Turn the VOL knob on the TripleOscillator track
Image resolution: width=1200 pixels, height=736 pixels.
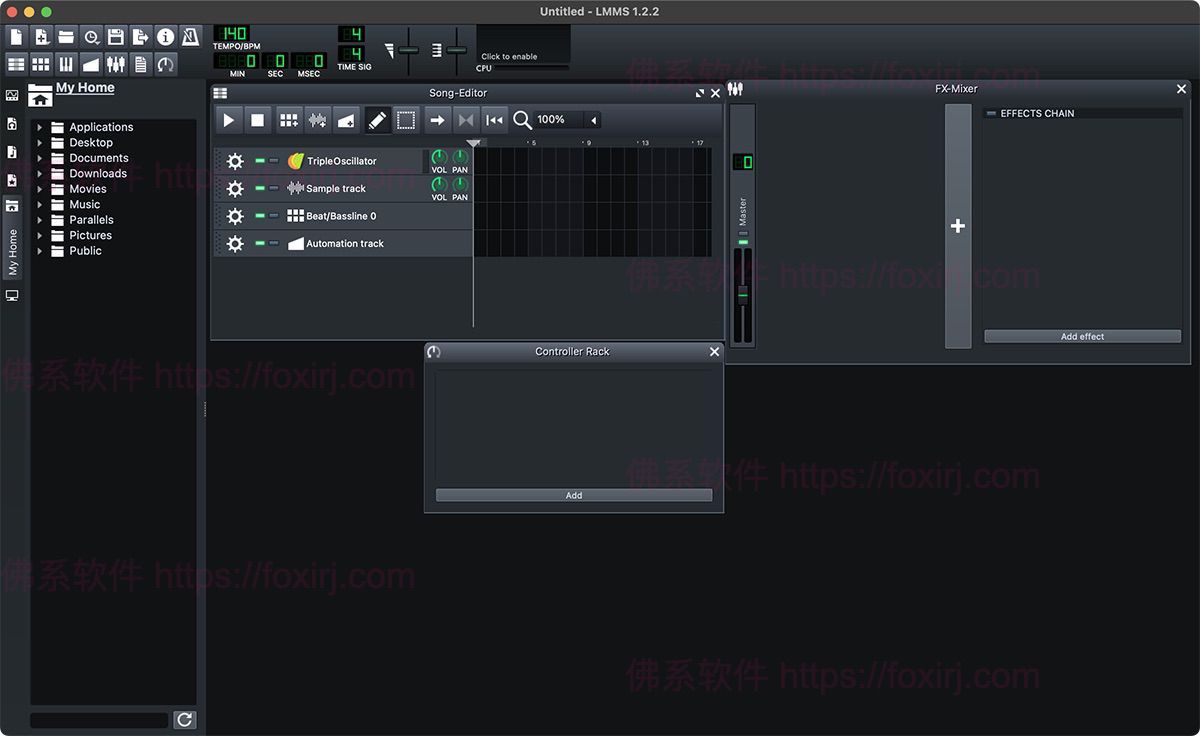coord(439,158)
